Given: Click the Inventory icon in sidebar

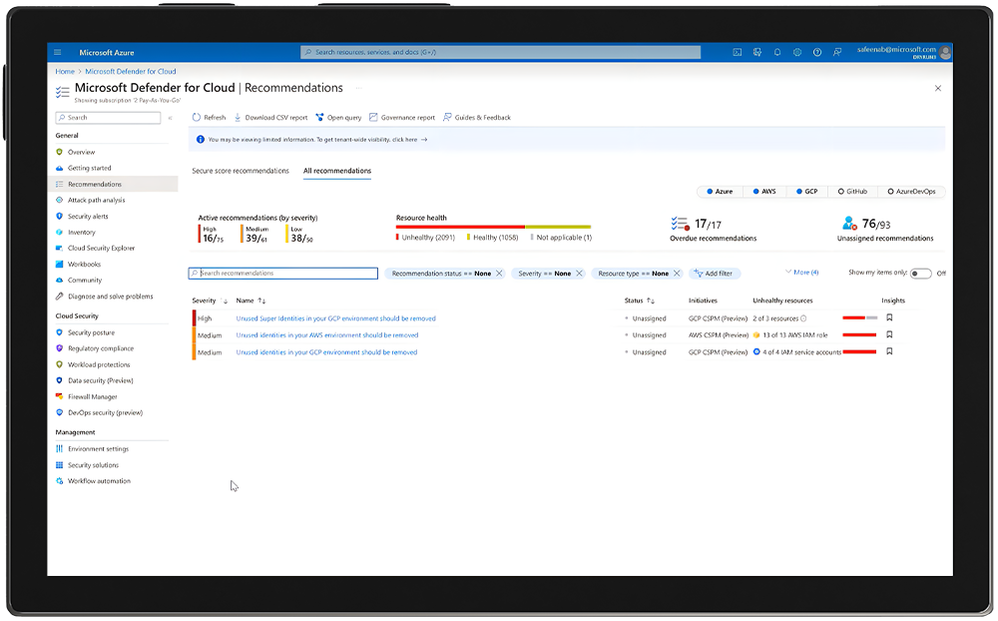Looking at the screenshot, I should pos(59,232).
